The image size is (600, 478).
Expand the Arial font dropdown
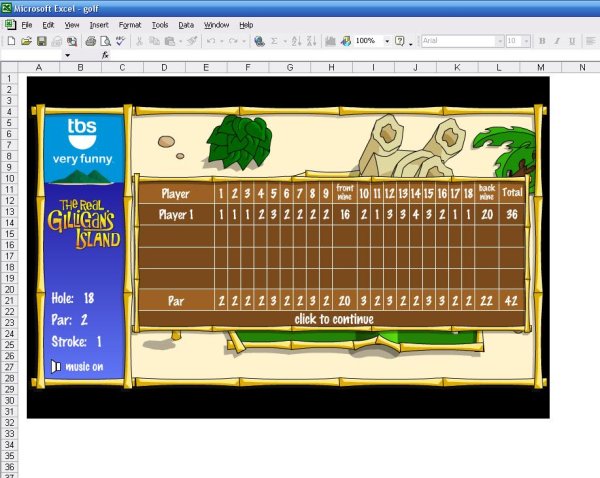(x=499, y=41)
